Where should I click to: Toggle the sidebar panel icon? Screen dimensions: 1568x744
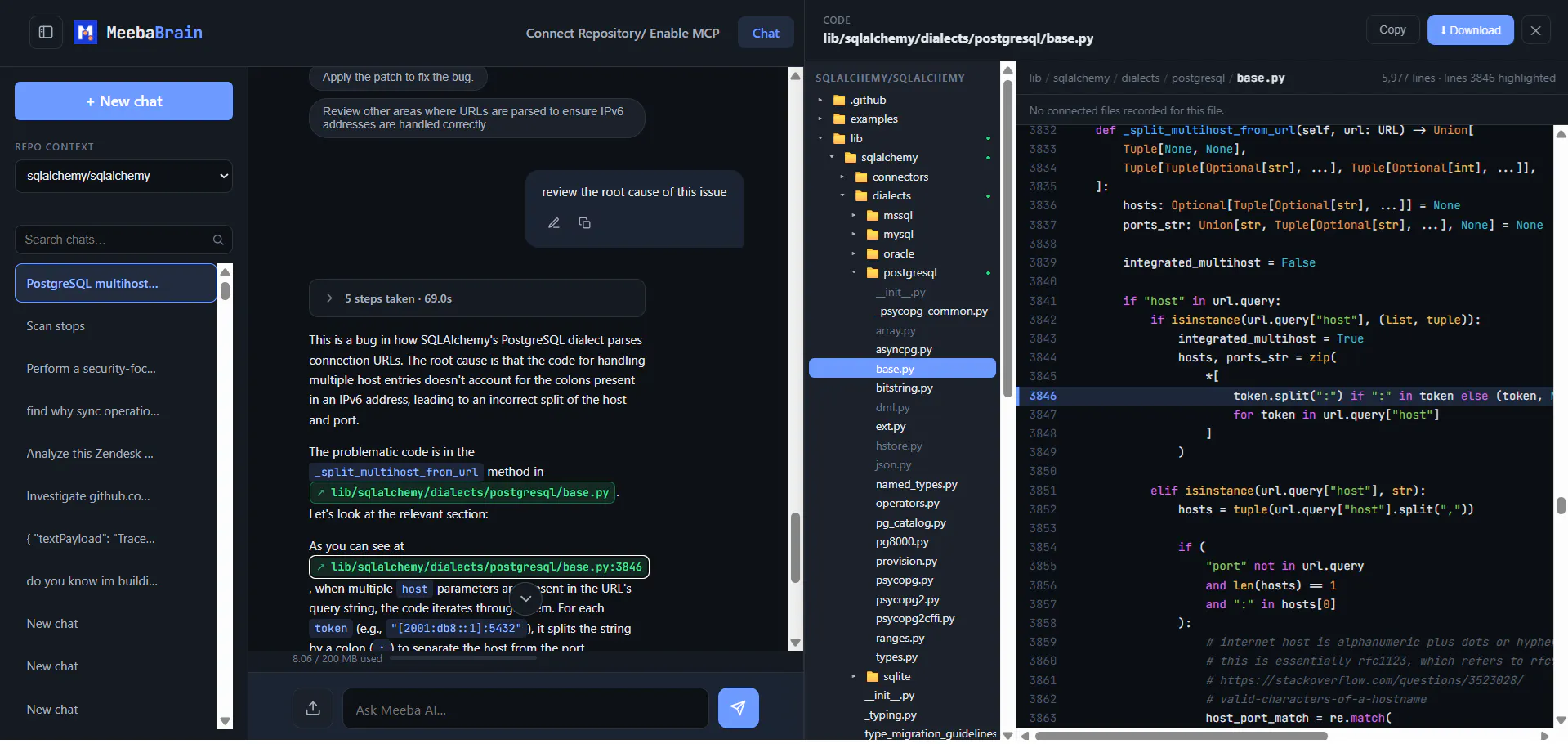pos(46,33)
